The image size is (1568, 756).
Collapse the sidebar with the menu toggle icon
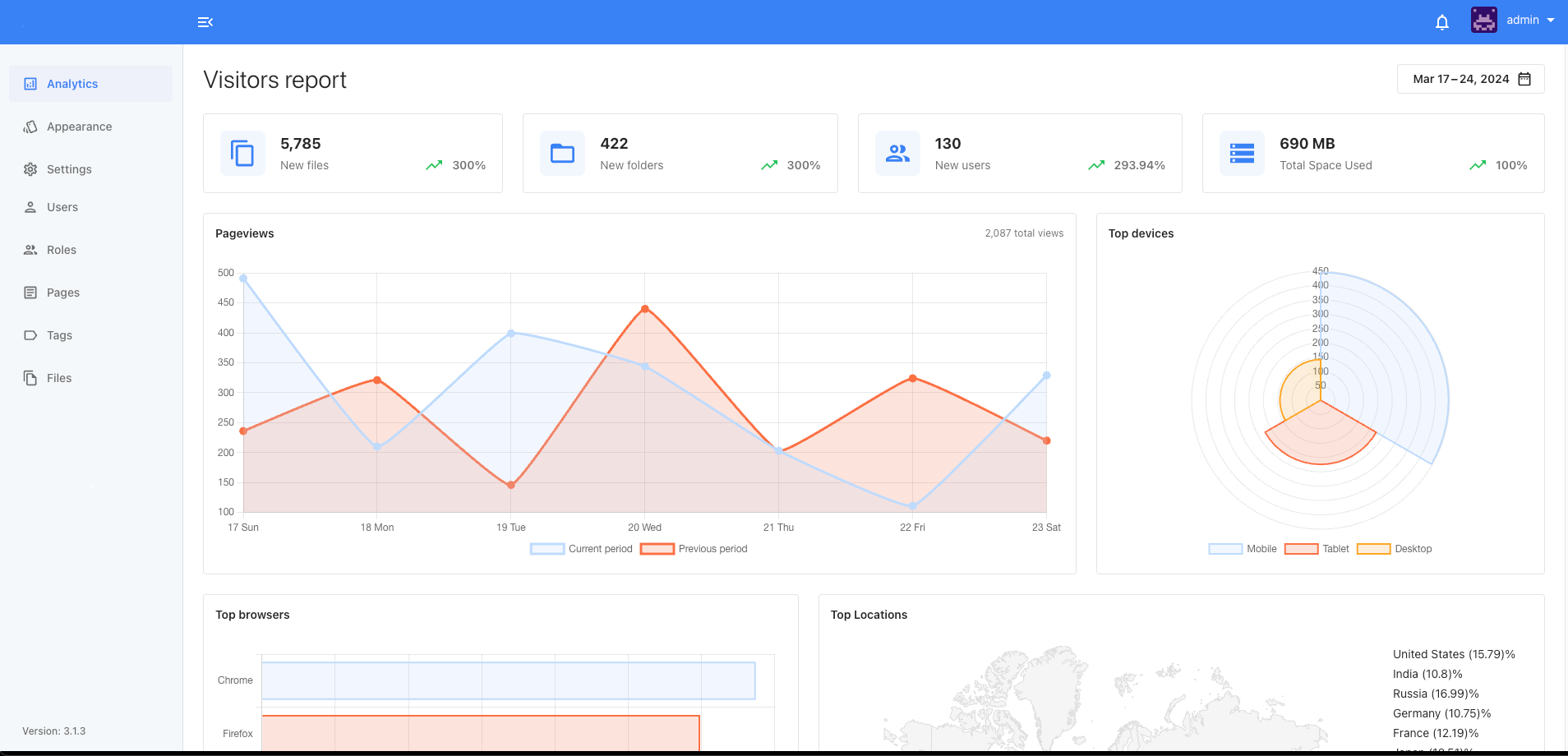(205, 22)
